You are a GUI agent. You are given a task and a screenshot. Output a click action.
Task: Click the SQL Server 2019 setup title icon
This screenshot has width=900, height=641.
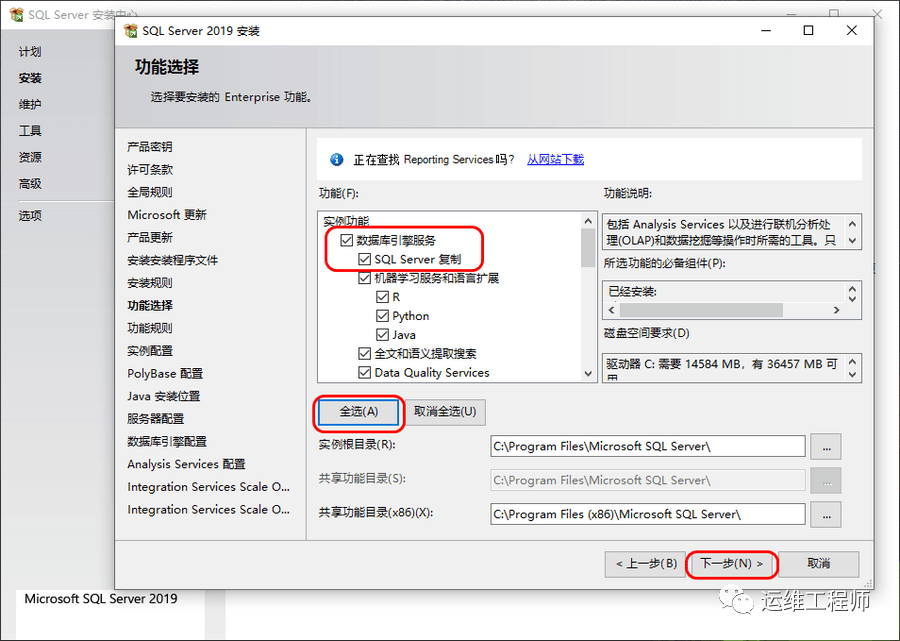point(131,30)
